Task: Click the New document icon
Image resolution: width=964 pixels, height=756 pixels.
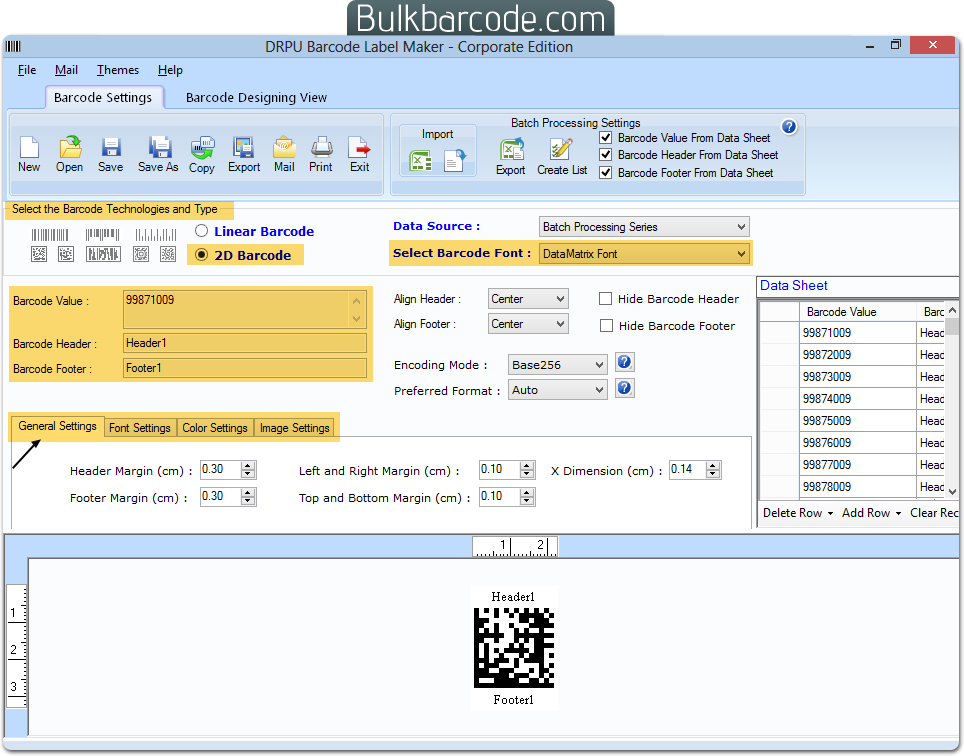Action: [29, 148]
